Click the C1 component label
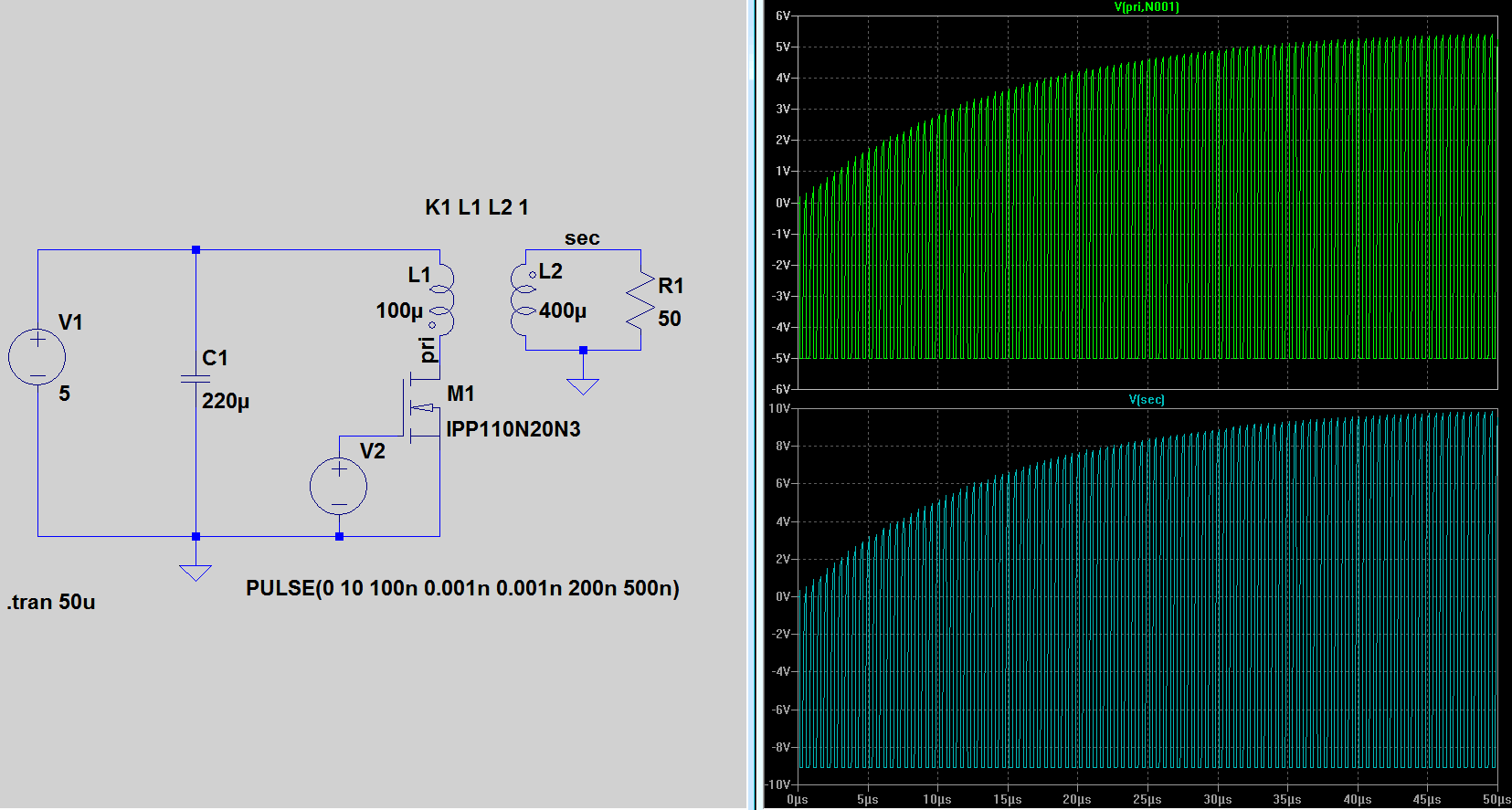1512x810 pixels. tap(215, 358)
